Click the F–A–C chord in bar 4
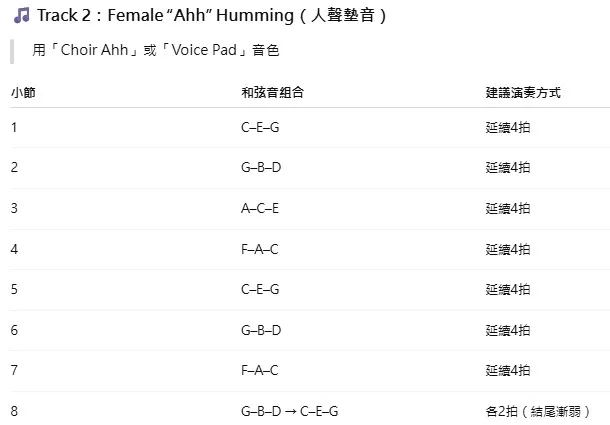 point(260,249)
